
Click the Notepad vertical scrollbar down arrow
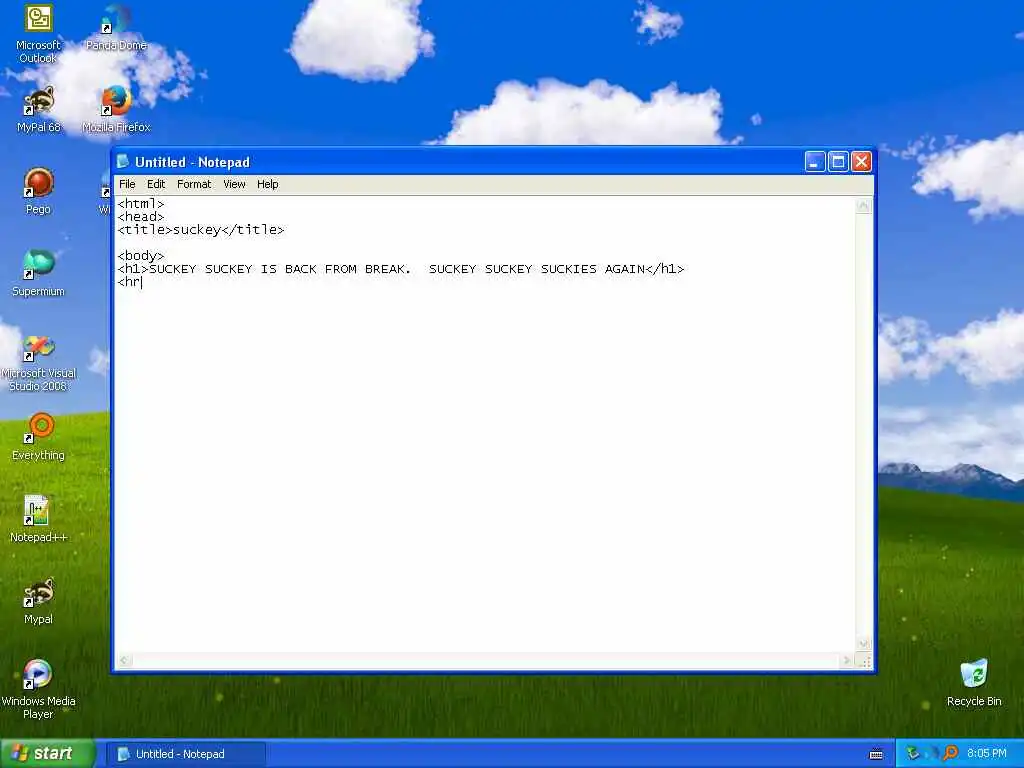pyautogui.click(x=863, y=644)
